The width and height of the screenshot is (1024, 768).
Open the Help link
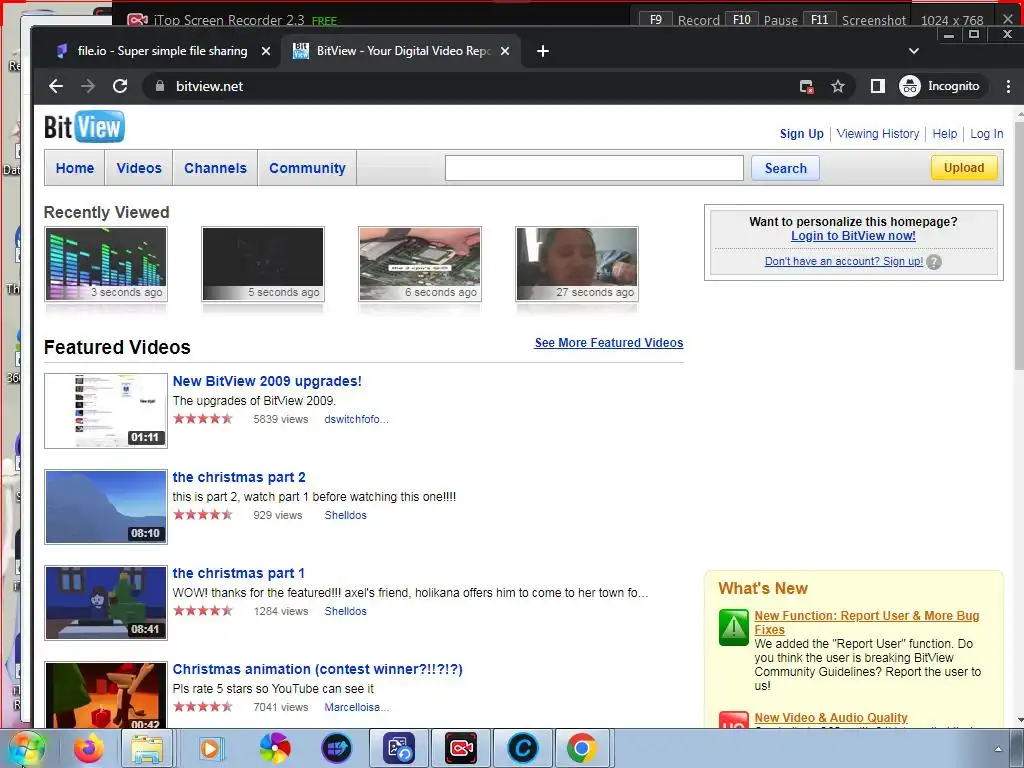944,134
